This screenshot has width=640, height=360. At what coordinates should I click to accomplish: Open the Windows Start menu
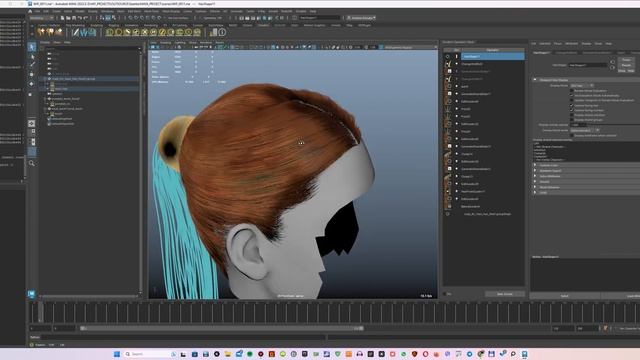[116, 354]
